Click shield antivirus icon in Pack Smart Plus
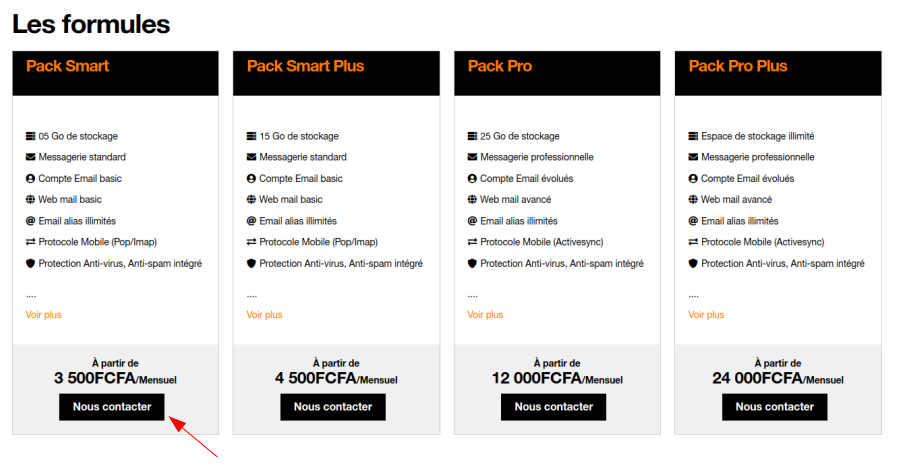This screenshot has width=910, height=470. point(251,264)
